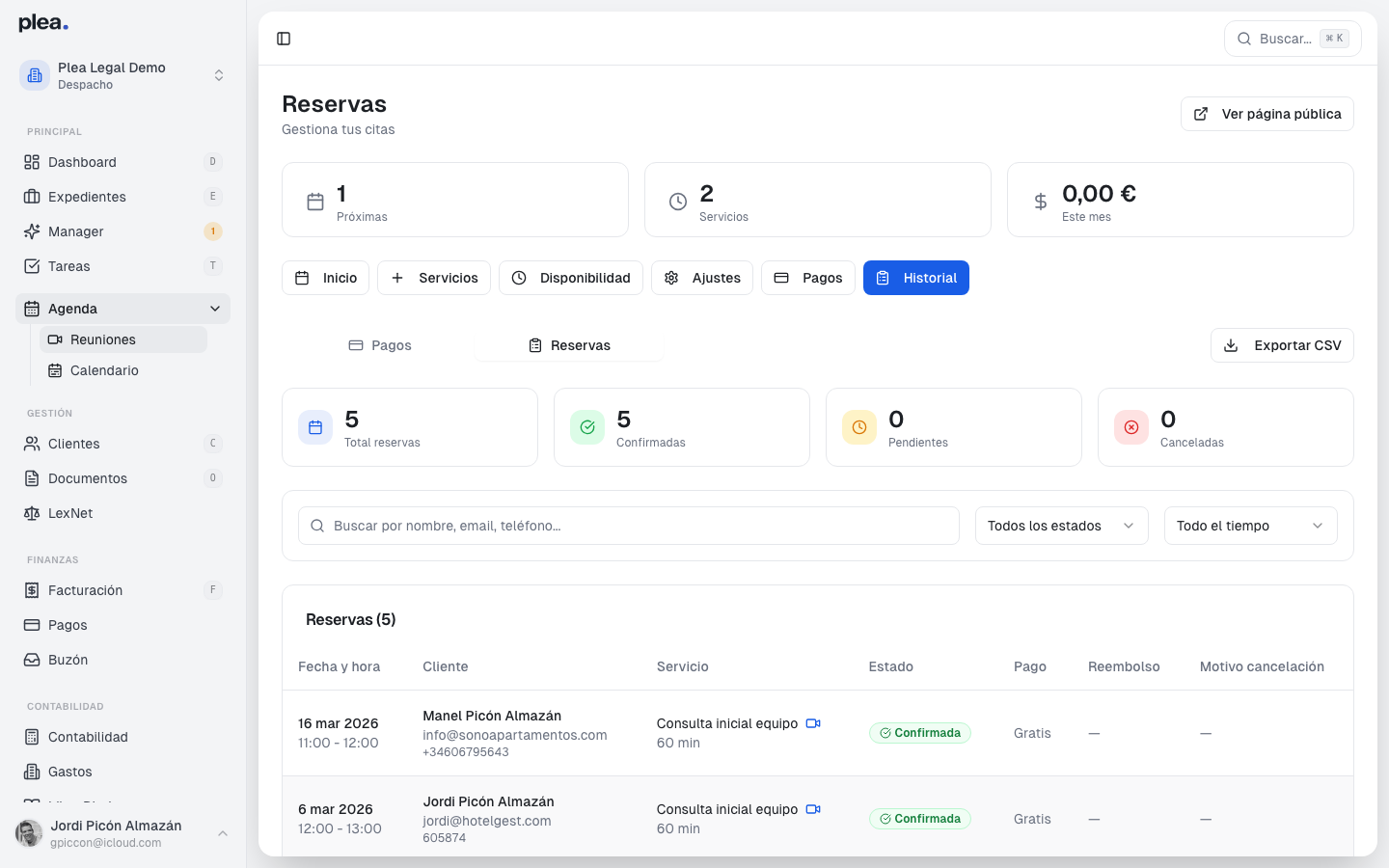1389x868 pixels.
Task: Click the plea. logo
Action: [43, 23]
